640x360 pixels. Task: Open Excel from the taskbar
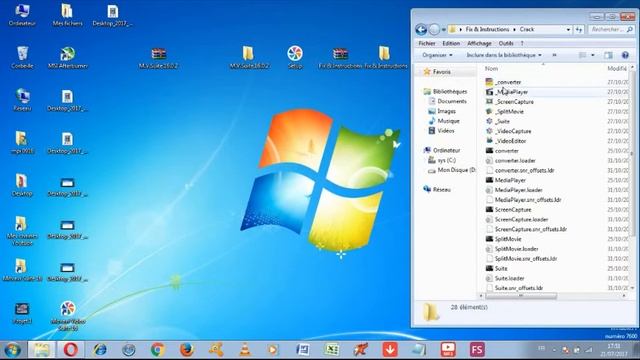pos(332,349)
